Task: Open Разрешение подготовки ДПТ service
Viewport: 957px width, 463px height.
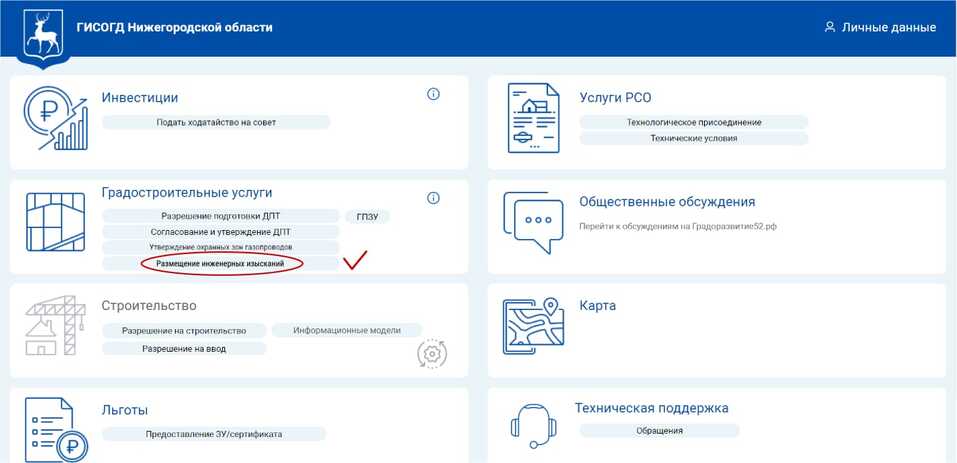Action: [x=221, y=216]
